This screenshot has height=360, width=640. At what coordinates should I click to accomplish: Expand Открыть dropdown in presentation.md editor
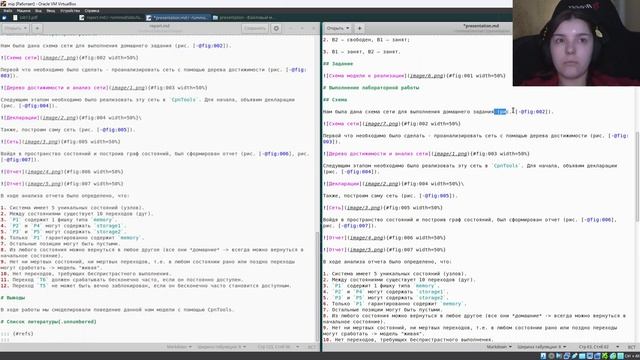point(338,28)
